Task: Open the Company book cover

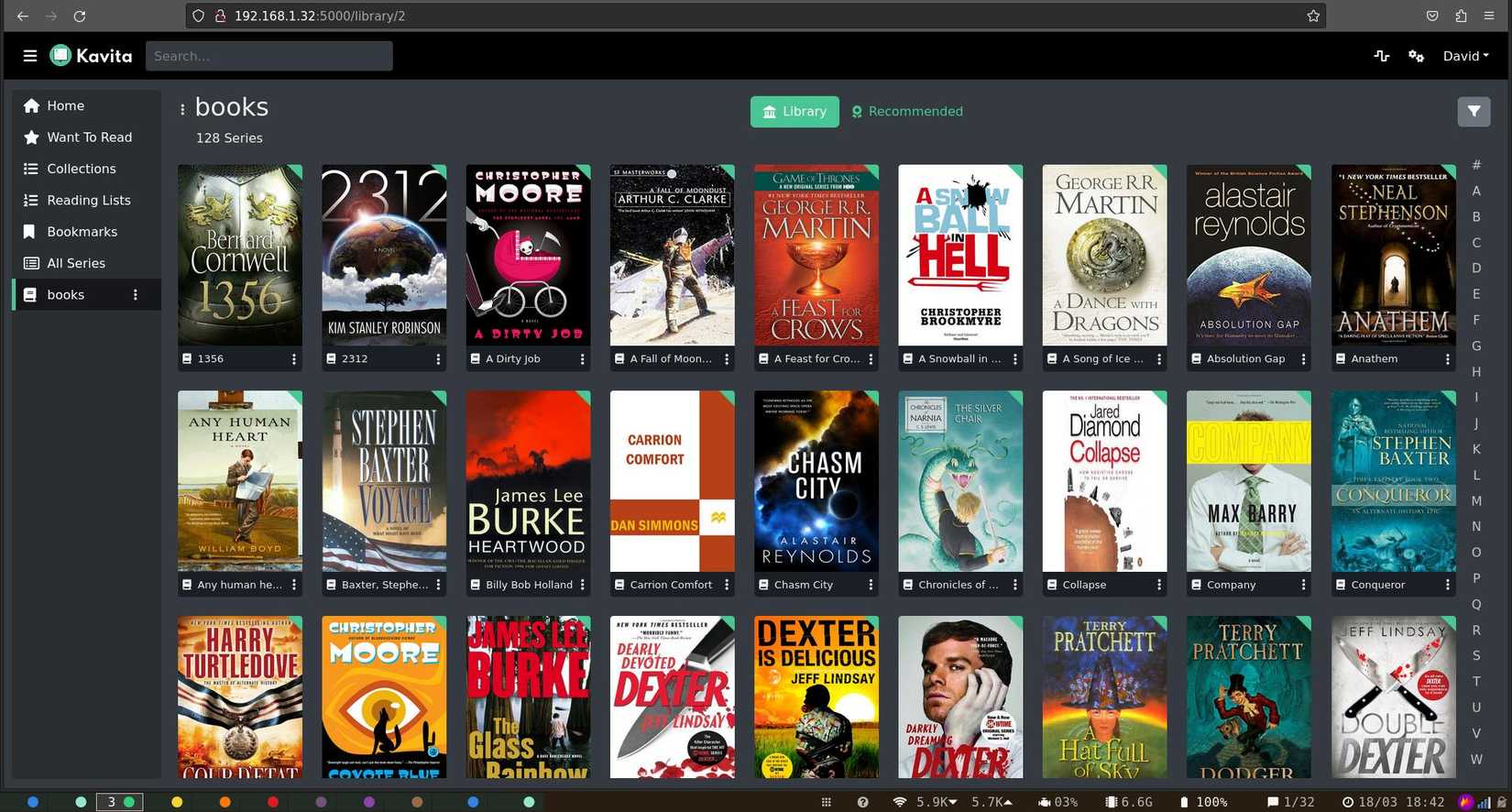Action: click(x=1249, y=481)
